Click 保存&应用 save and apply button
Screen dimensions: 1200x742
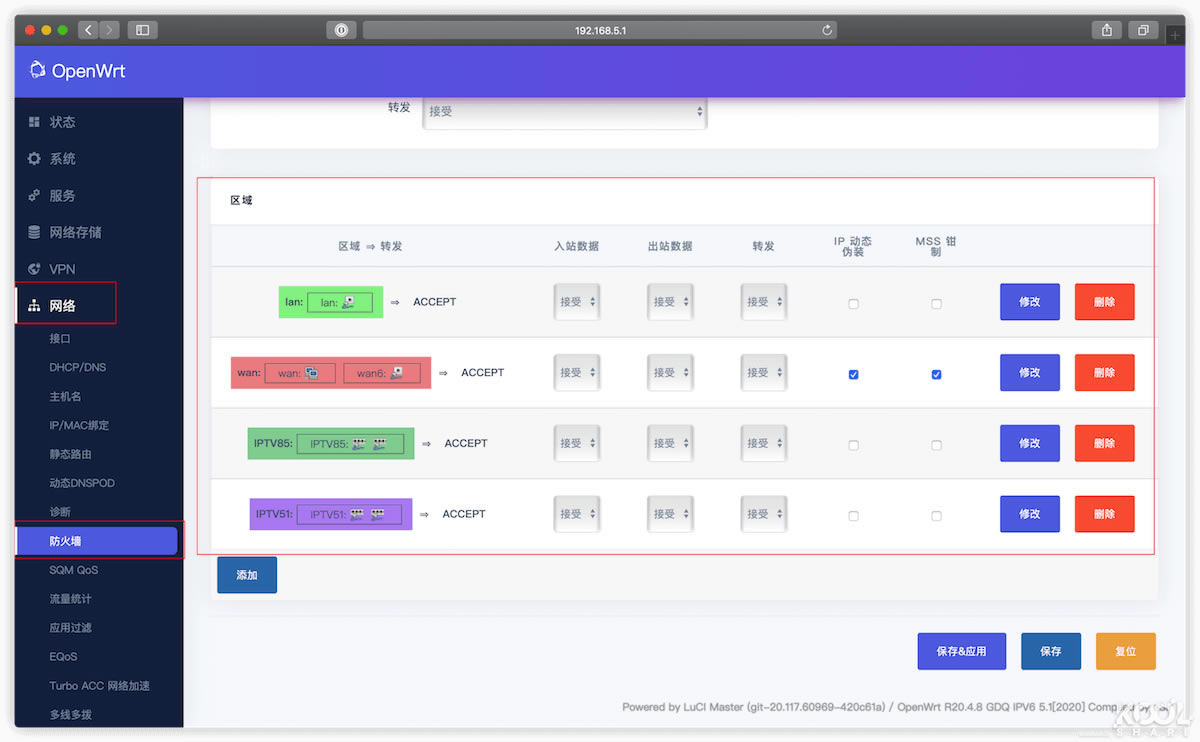[x=961, y=651]
